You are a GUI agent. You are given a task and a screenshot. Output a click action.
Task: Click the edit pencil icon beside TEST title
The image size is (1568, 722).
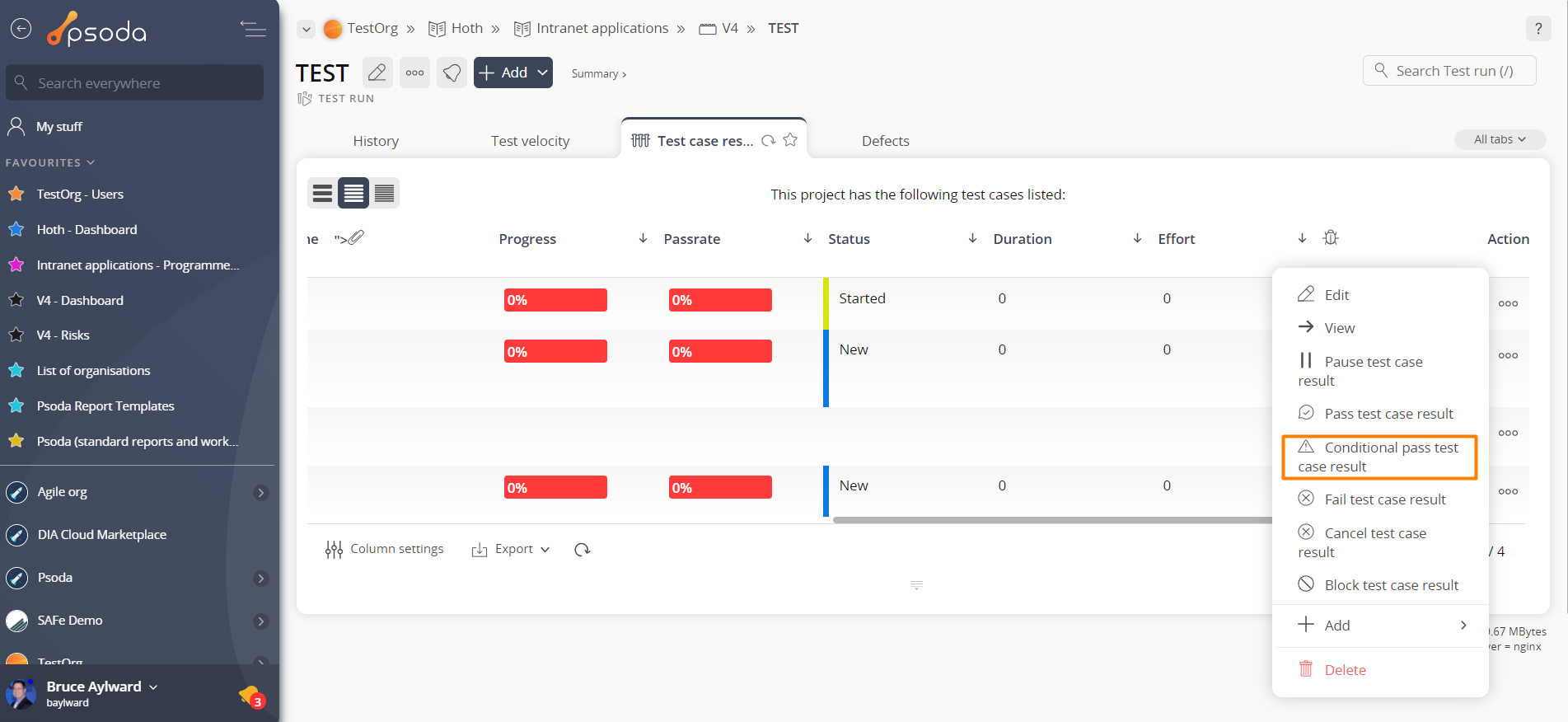coord(377,73)
